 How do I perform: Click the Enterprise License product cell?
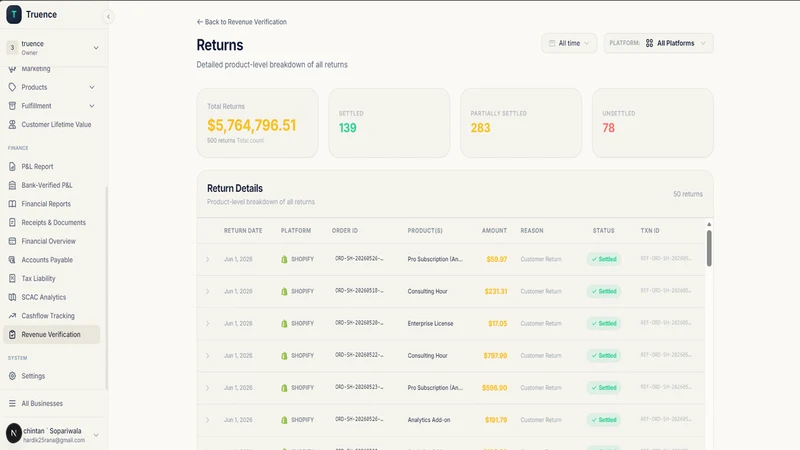pos(430,323)
